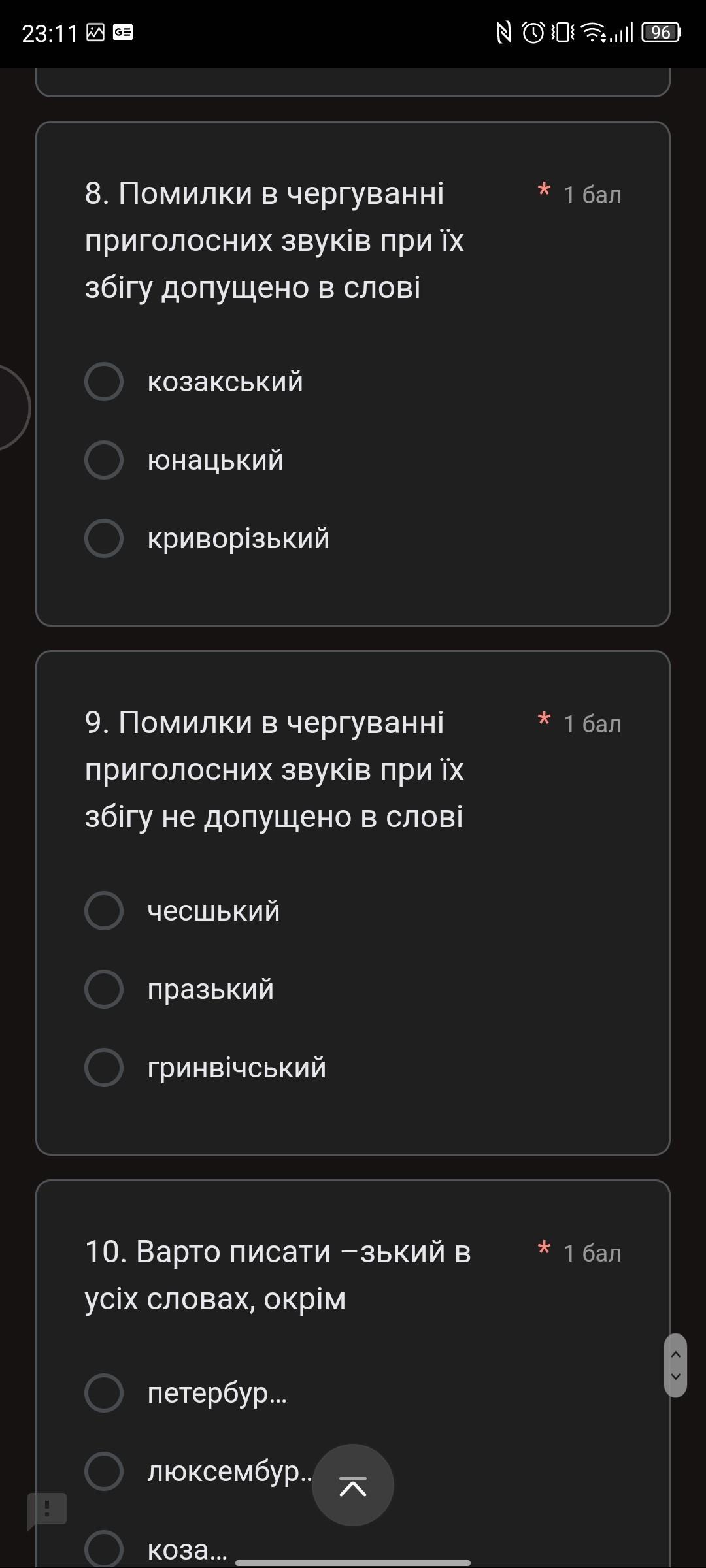
Task: Tap the alarm clock status icon
Action: [x=533, y=32]
